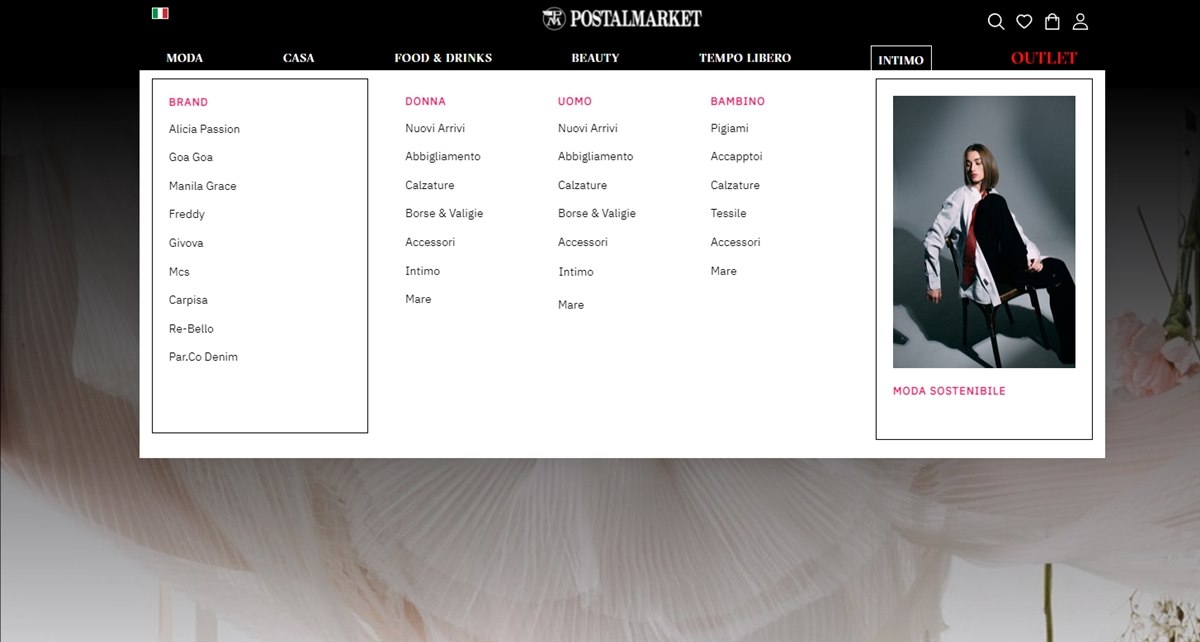Open Abbigliamento under DONNA
The image size is (1200, 642).
(443, 156)
